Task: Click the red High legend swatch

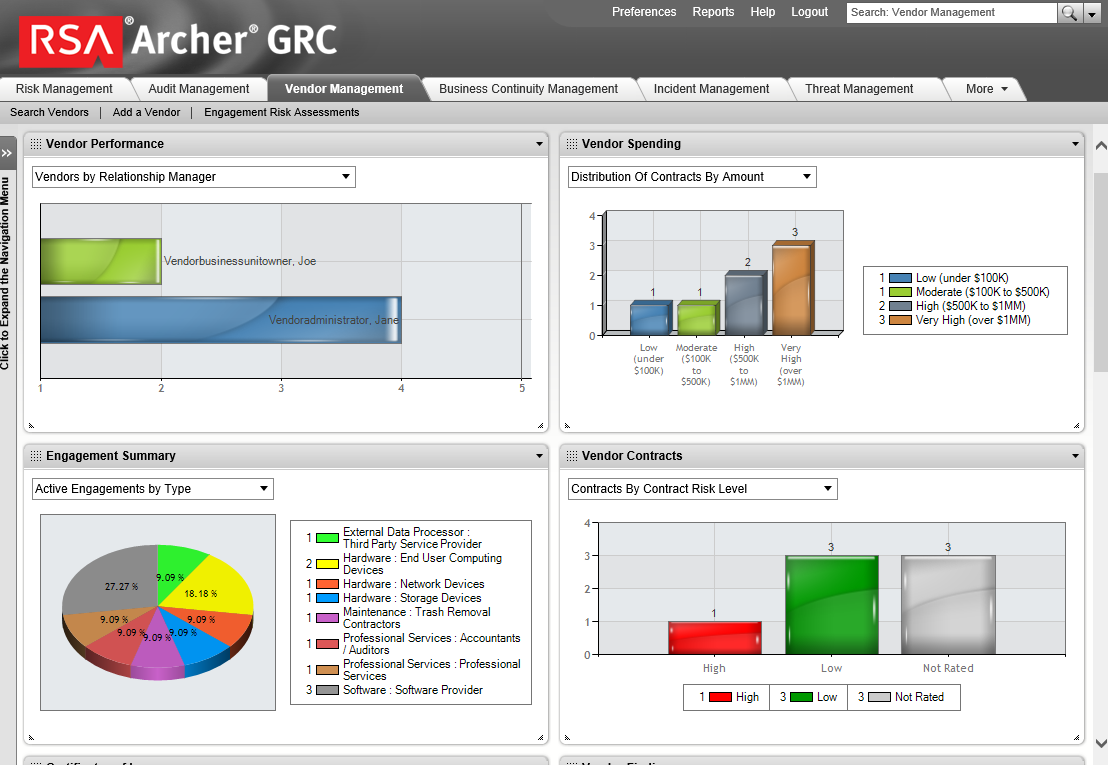Action: (720, 697)
